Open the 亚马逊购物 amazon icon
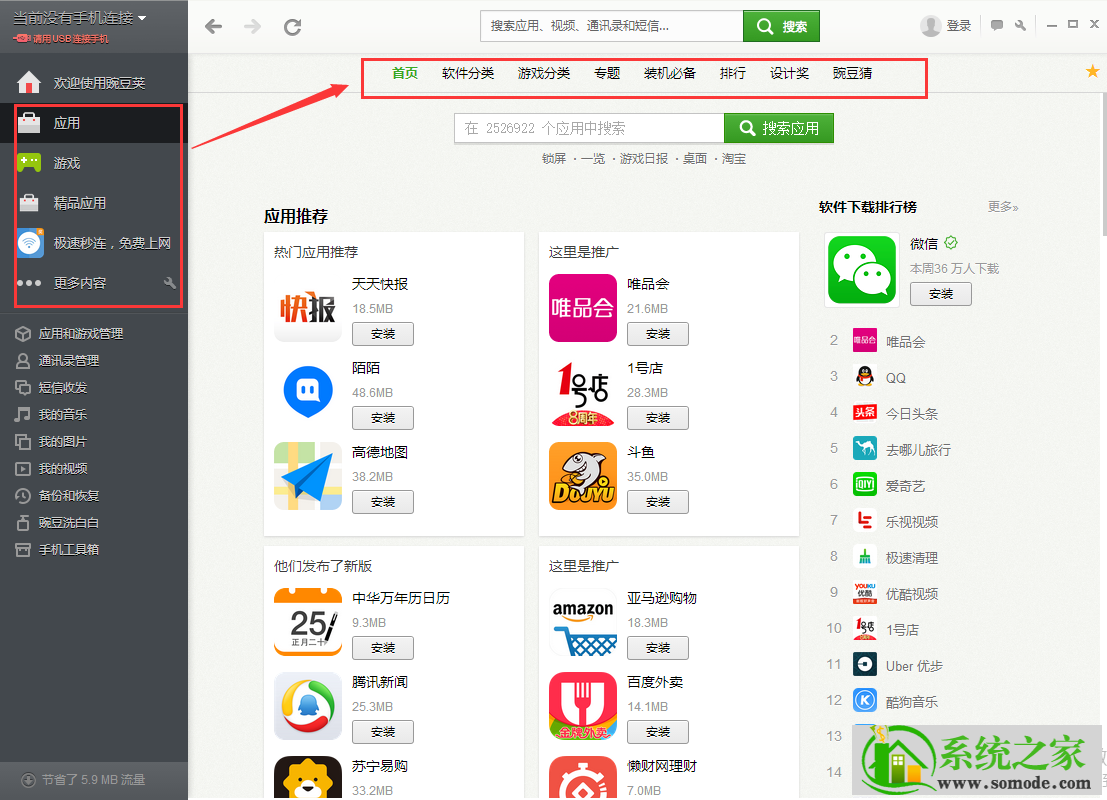Screen dimensions: 1107x800 pos(583,623)
